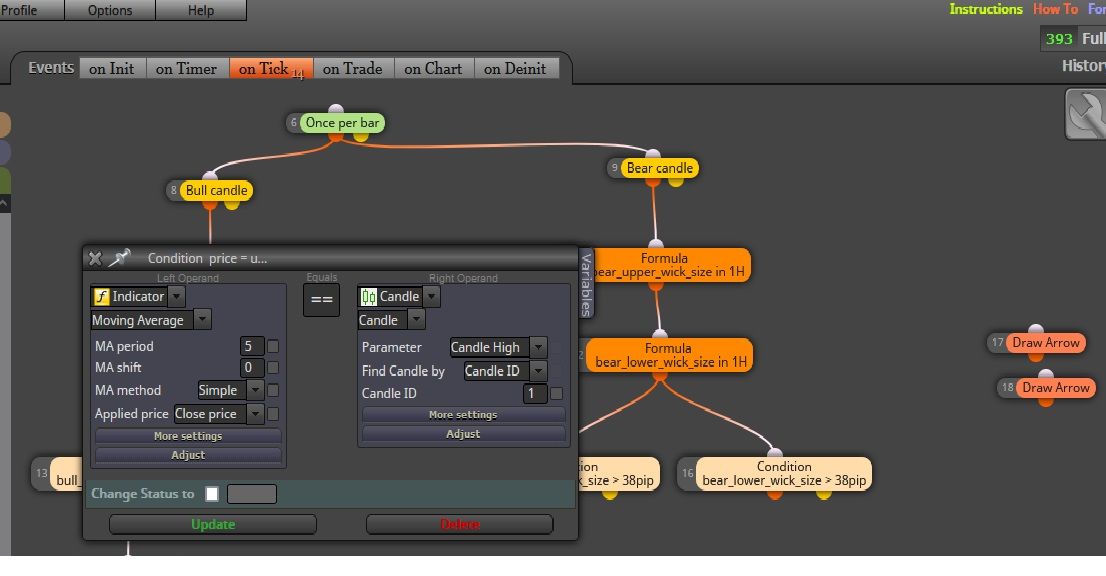Image resolution: width=1106 pixels, height=576 pixels.
Task: Click Adjust under Right Operand
Action: coord(463,434)
